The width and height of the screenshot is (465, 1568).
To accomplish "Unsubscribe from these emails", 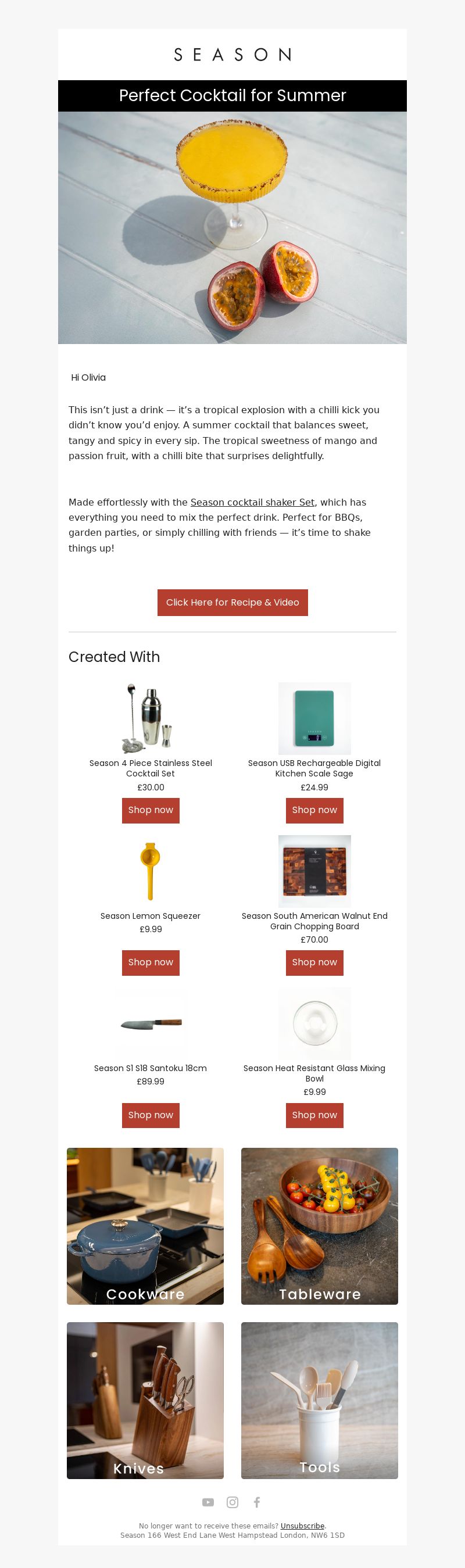I will (302, 1526).
